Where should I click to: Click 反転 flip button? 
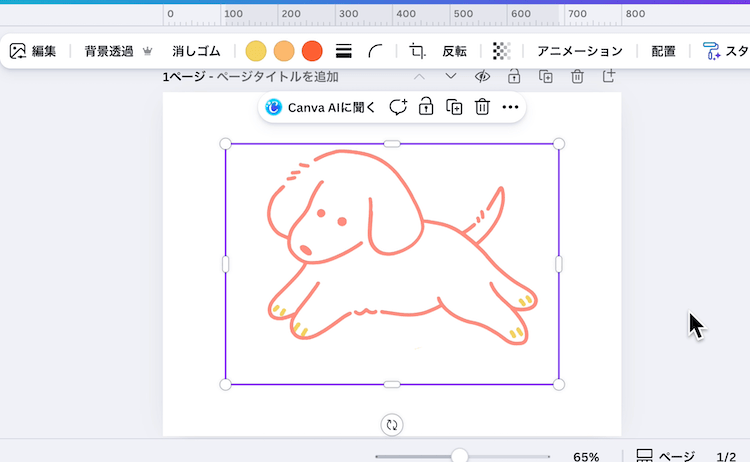[454, 51]
